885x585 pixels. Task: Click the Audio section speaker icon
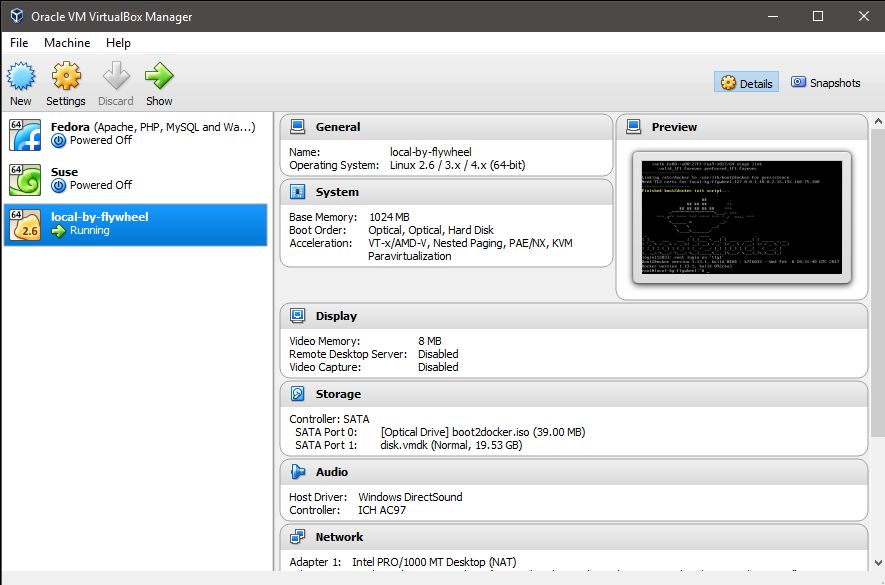click(297, 472)
